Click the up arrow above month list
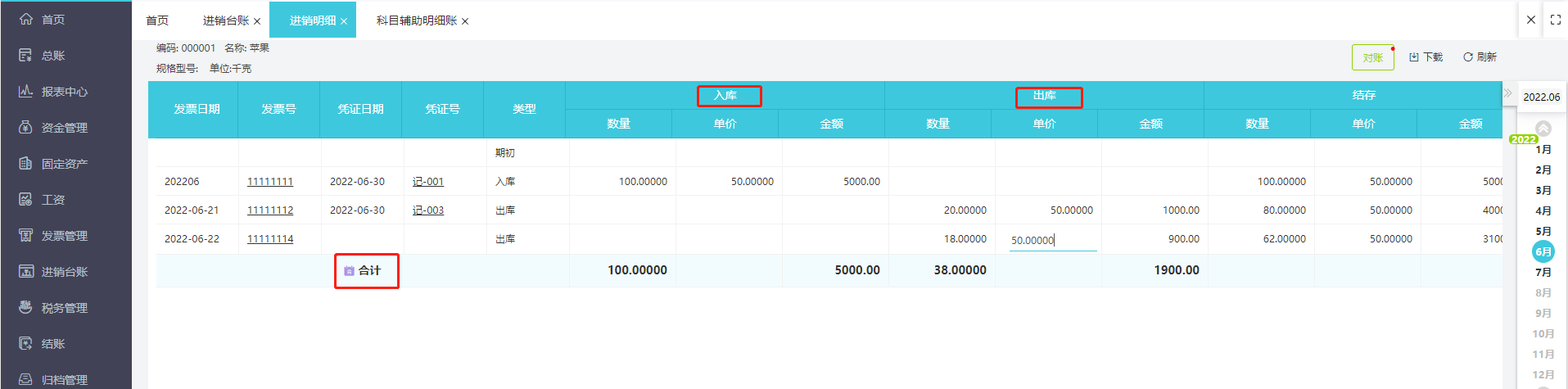Screen dimensions: 1568x389 pyautogui.click(x=1543, y=128)
